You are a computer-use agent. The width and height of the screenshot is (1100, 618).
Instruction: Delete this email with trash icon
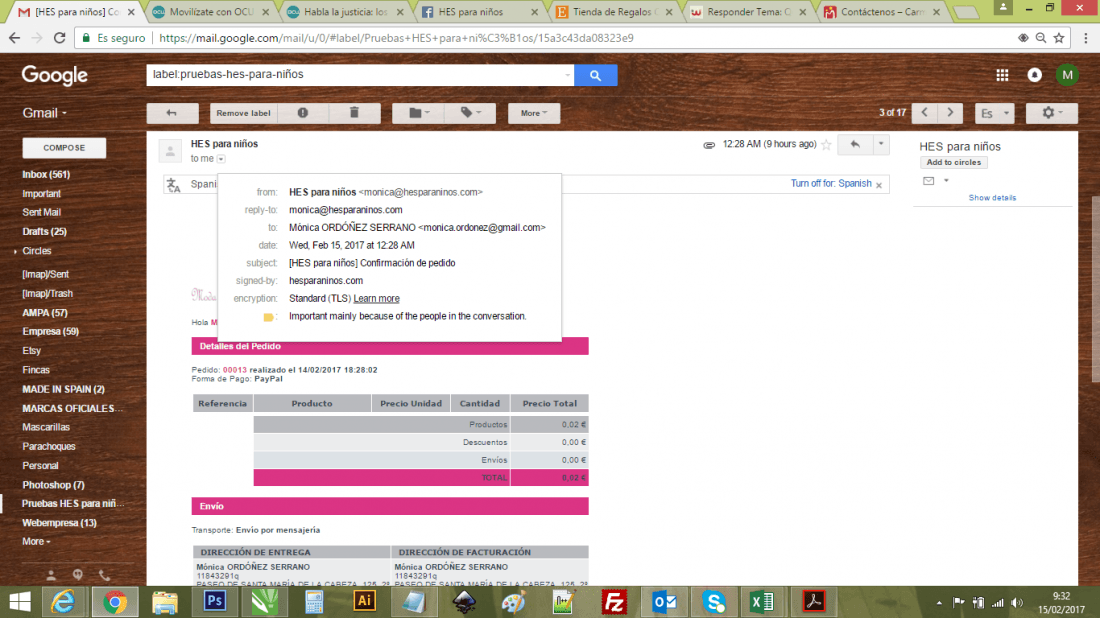click(354, 113)
